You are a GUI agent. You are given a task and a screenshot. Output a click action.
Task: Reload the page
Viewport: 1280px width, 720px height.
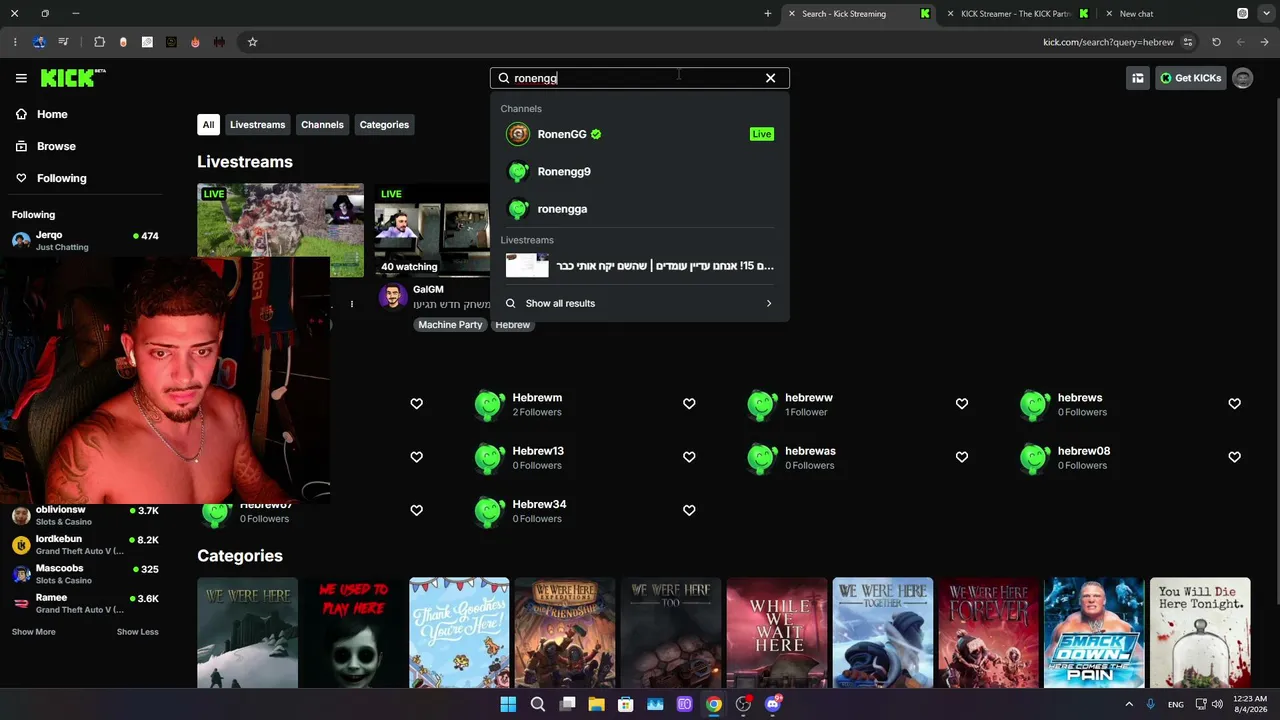[x=1216, y=42]
